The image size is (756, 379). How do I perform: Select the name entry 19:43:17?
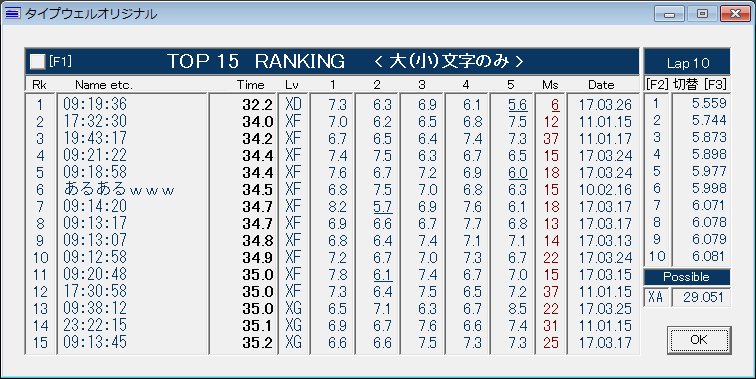[x=95, y=138]
